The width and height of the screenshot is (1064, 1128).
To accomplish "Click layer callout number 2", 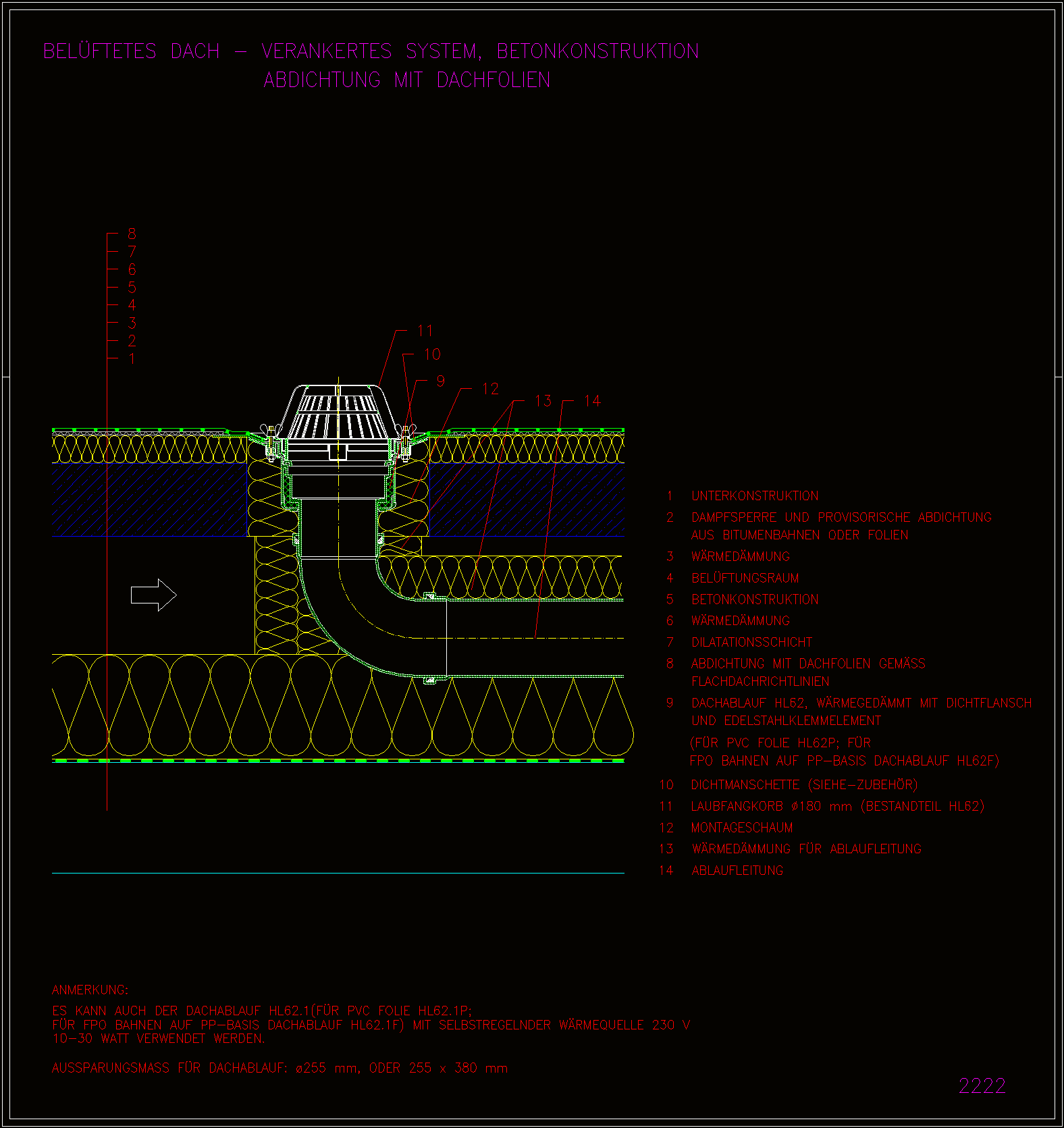I will [132, 341].
